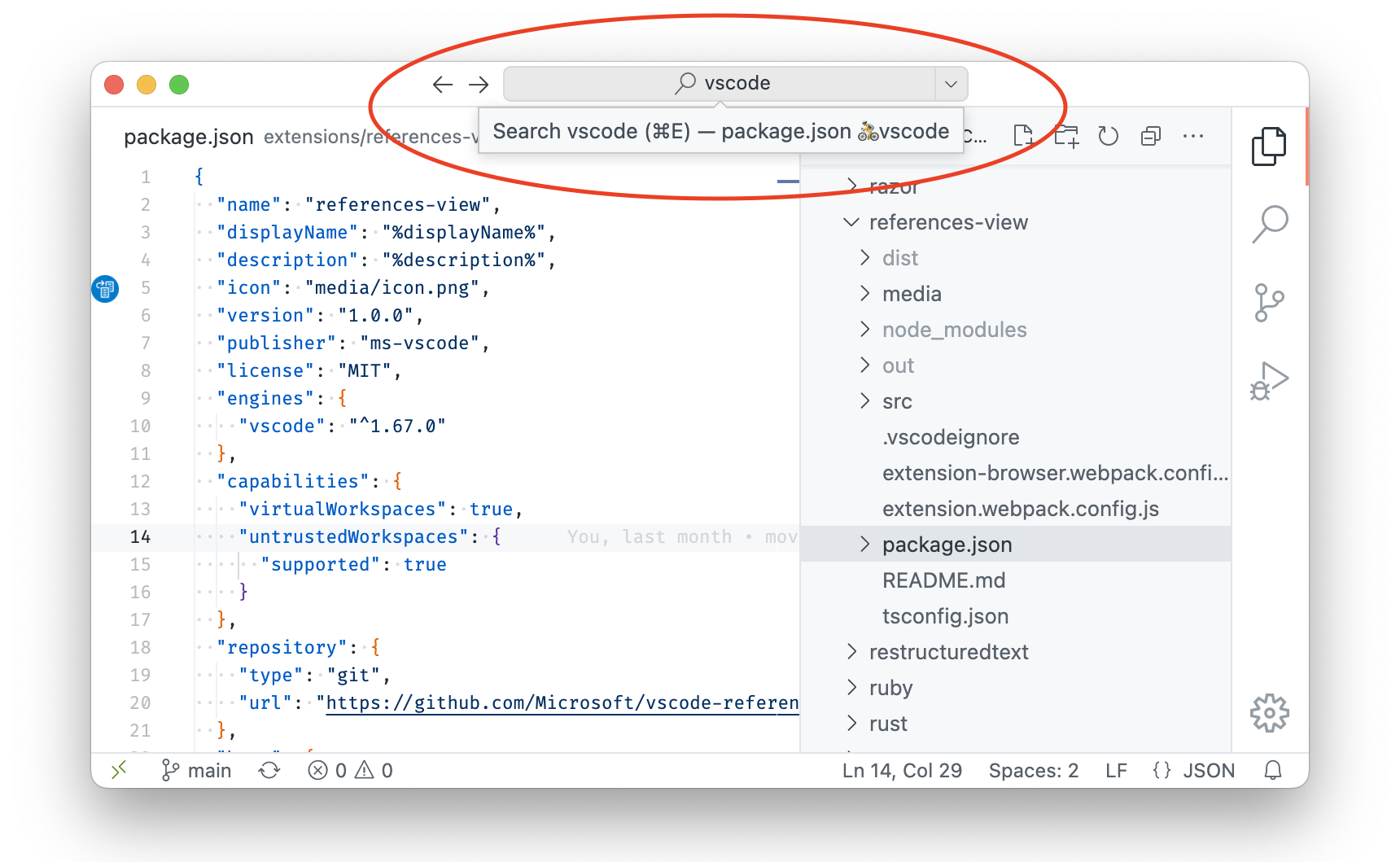Open Explorer more actions menu
Image resolution: width=1400 pixels, height=862 pixels.
coord(1193,136)
